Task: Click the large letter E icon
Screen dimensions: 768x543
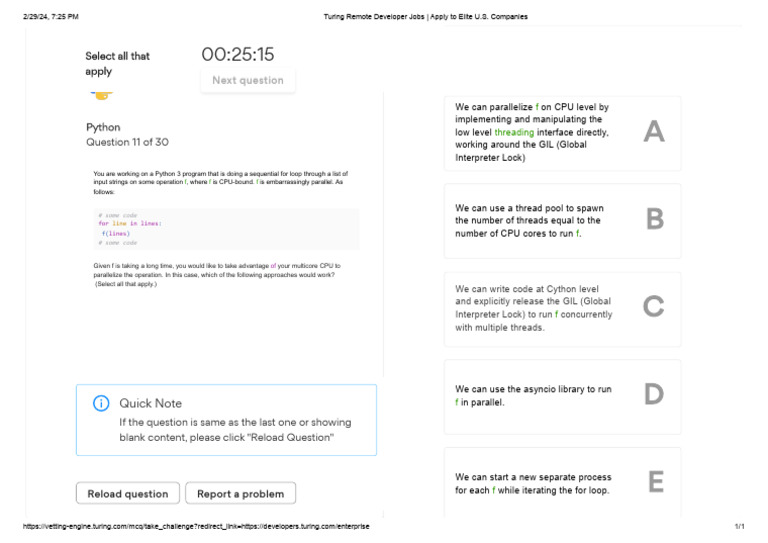Action: tap(655, 483)
